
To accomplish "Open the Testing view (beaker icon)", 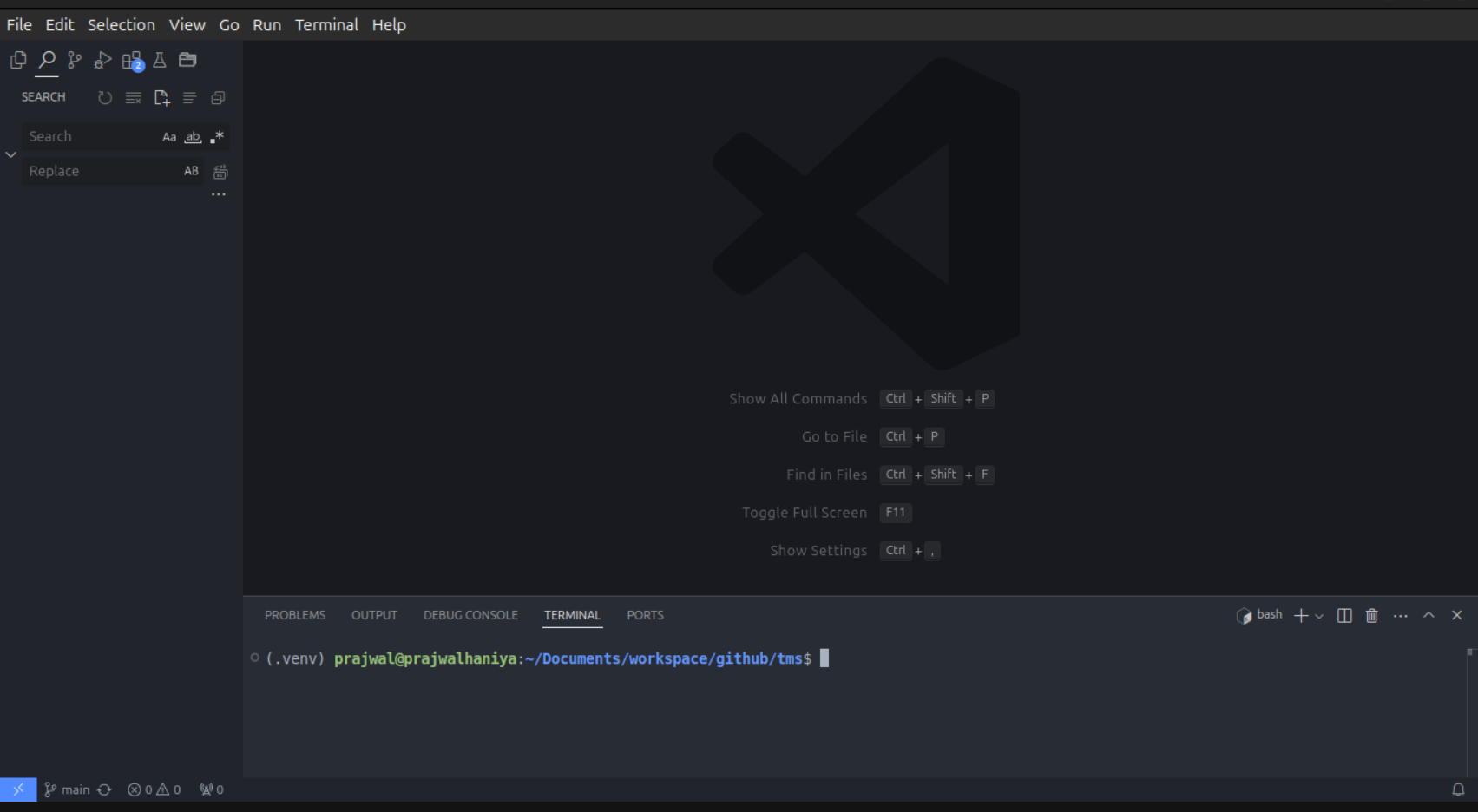I will pyautogui.click(x=159, y=60).
